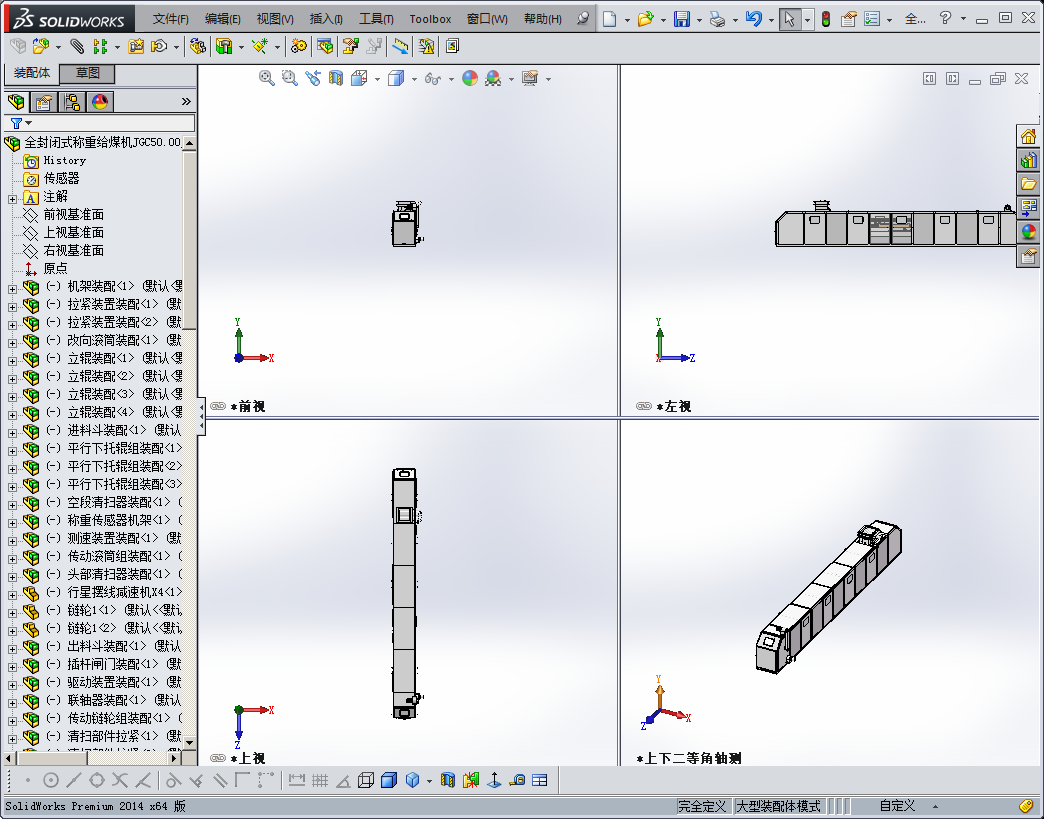Click the Linear component pattern icon
The height and width of the screenshot is (819, 1044).
[100, 46]
